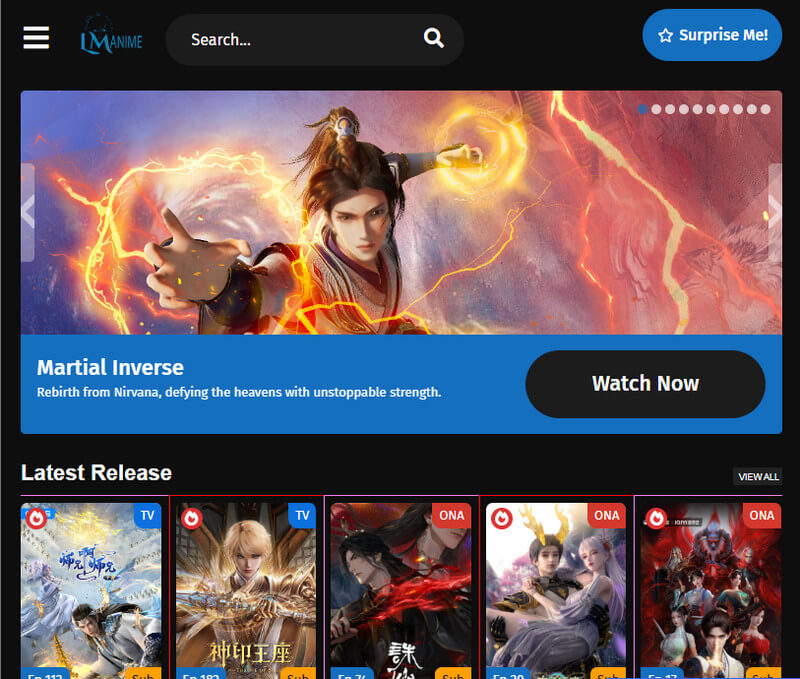
Task: Go to next slide with right arrow
Action: coord(775,212)
